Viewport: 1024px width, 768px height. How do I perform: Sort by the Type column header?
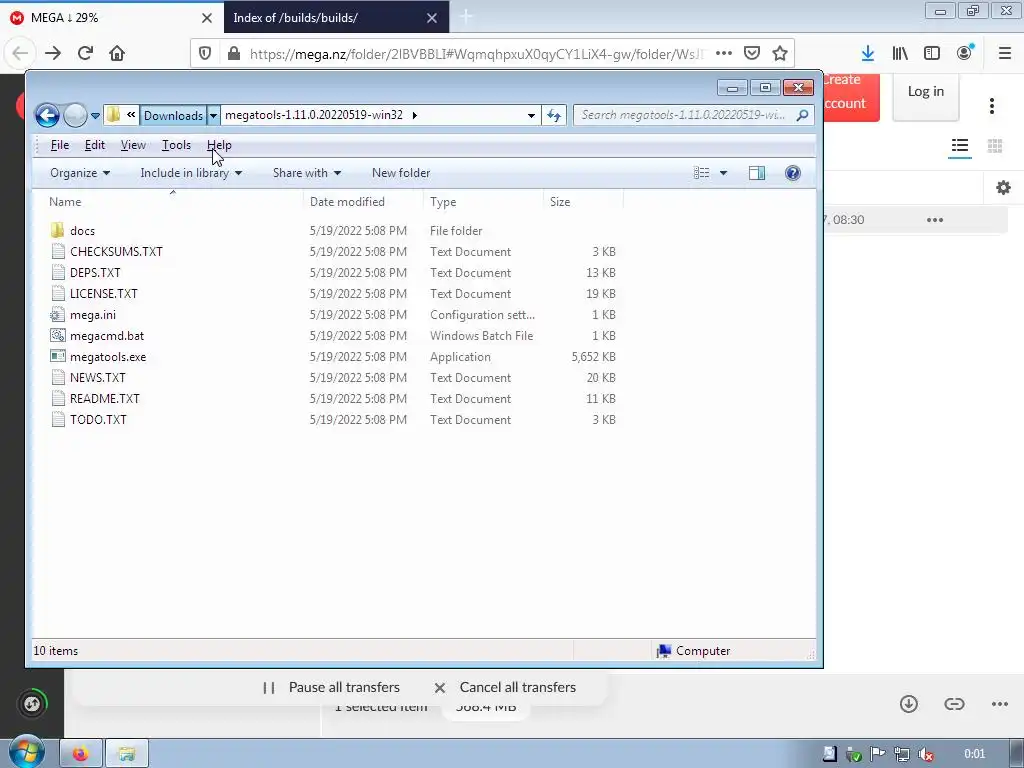483,201
